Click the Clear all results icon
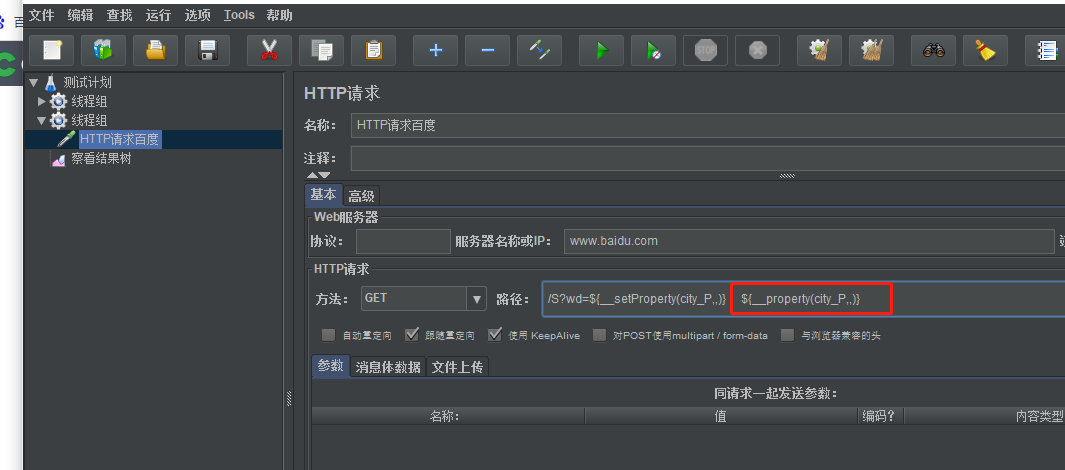 click(x=871, y=50)
